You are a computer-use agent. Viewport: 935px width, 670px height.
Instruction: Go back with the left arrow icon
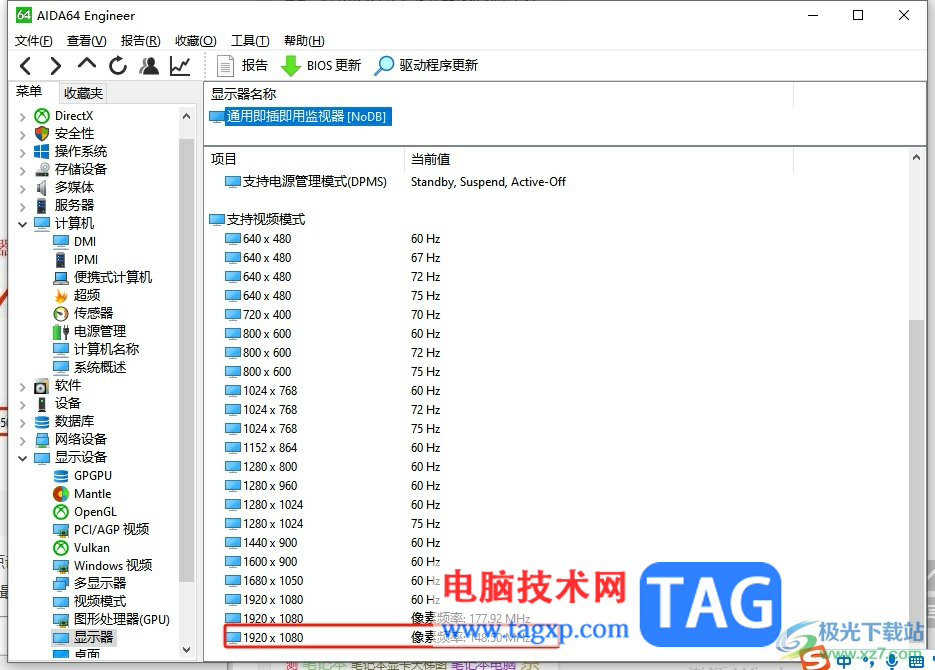point(25,66)
